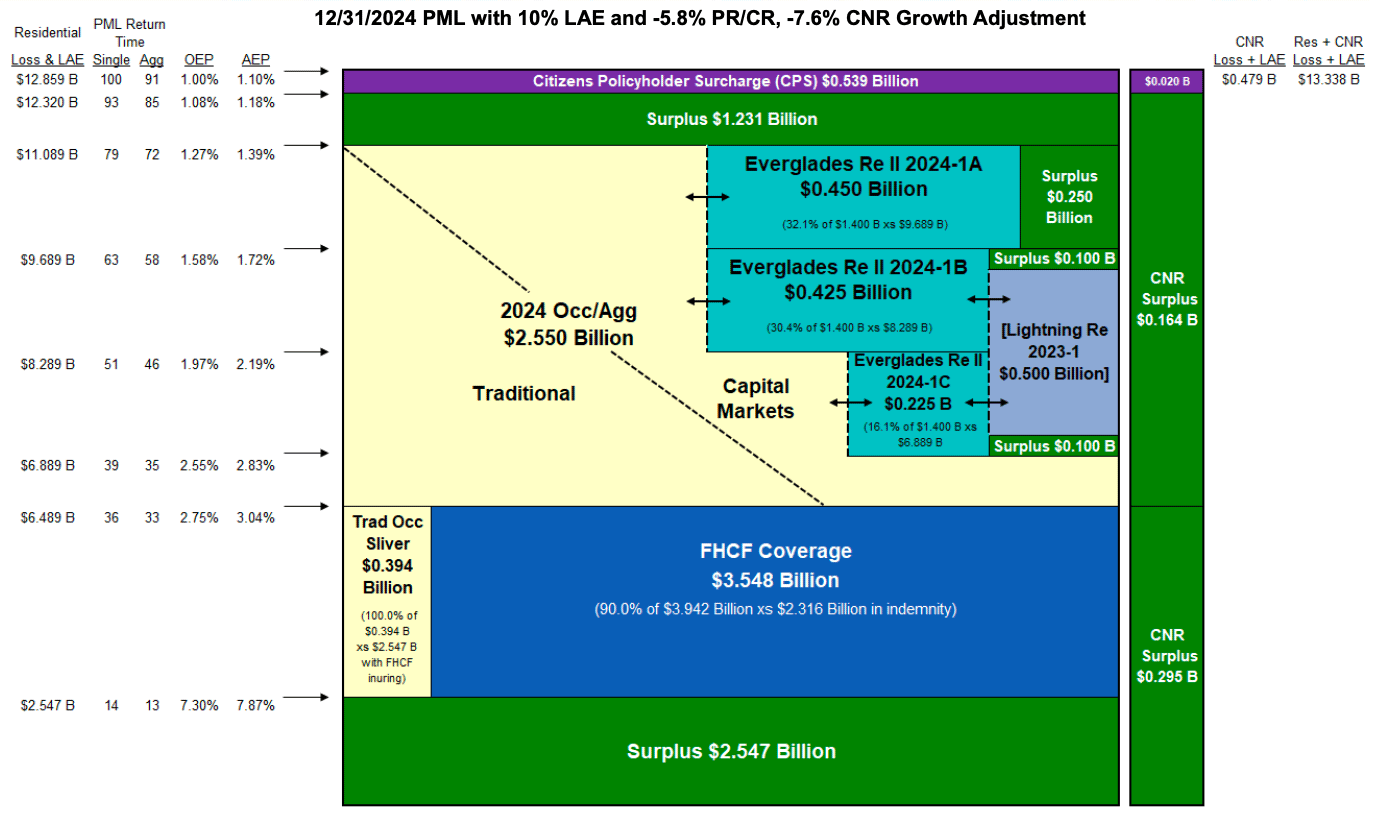Select the Surplus $0.100 B strip above Lightning Re
The image size is (1386, 826).
[1054, 259]
